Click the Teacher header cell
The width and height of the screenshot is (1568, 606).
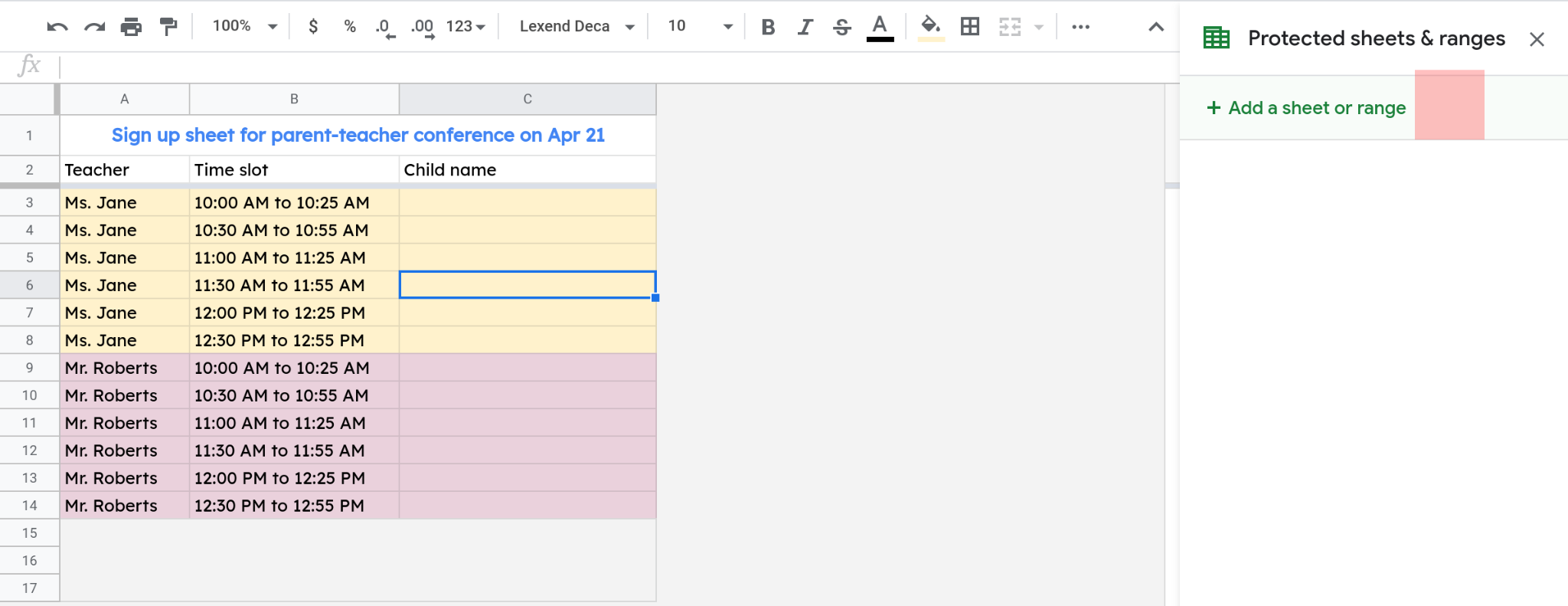[124, 170]
